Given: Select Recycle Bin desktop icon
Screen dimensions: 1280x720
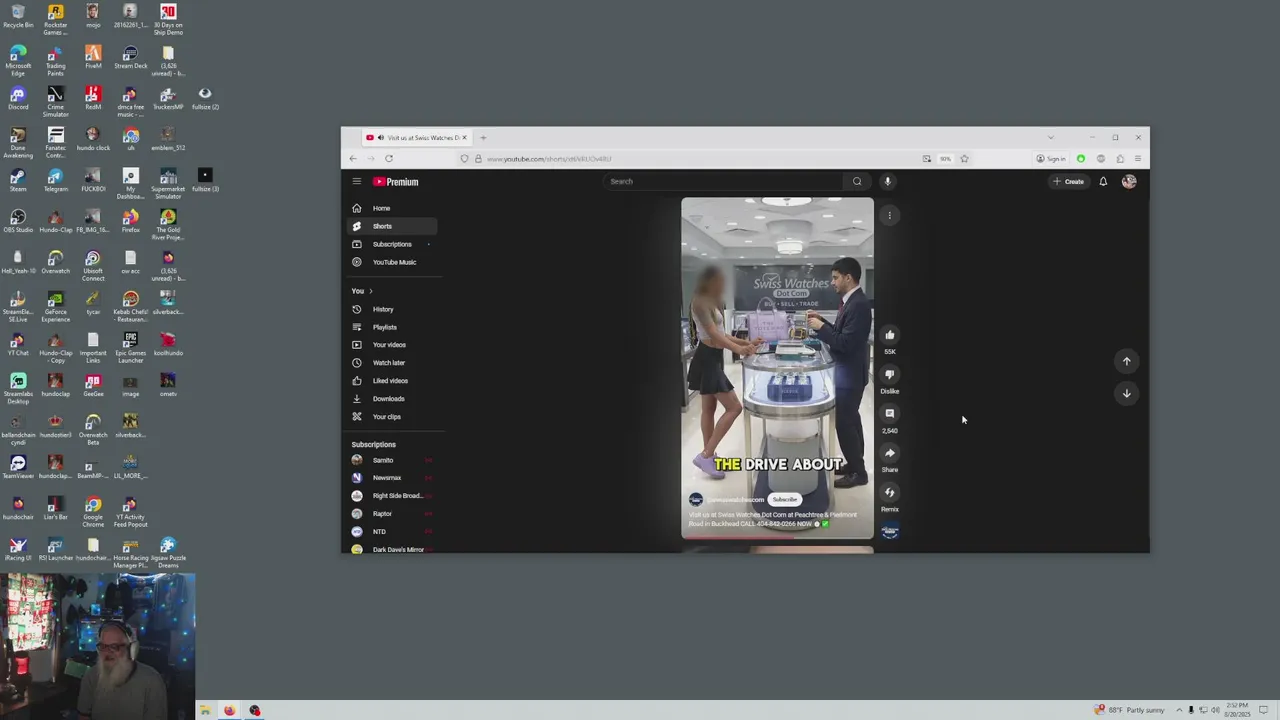Looking at the screenshot, I should coord(18,16).
